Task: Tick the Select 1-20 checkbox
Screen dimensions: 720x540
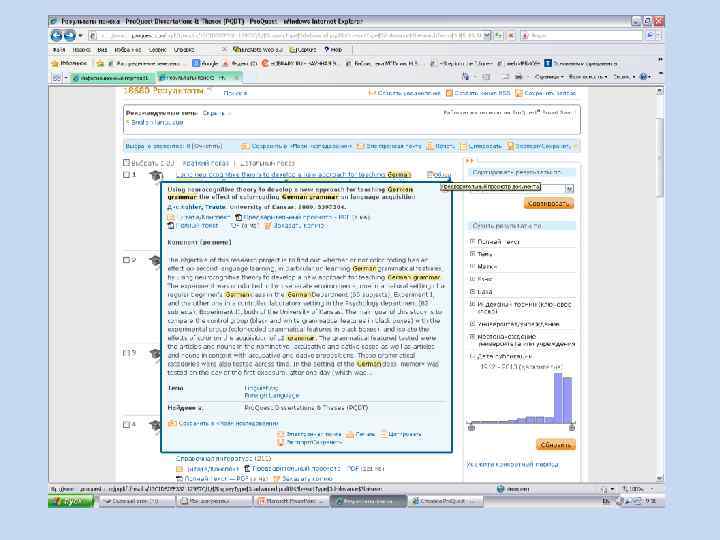Action: [126, 163]
